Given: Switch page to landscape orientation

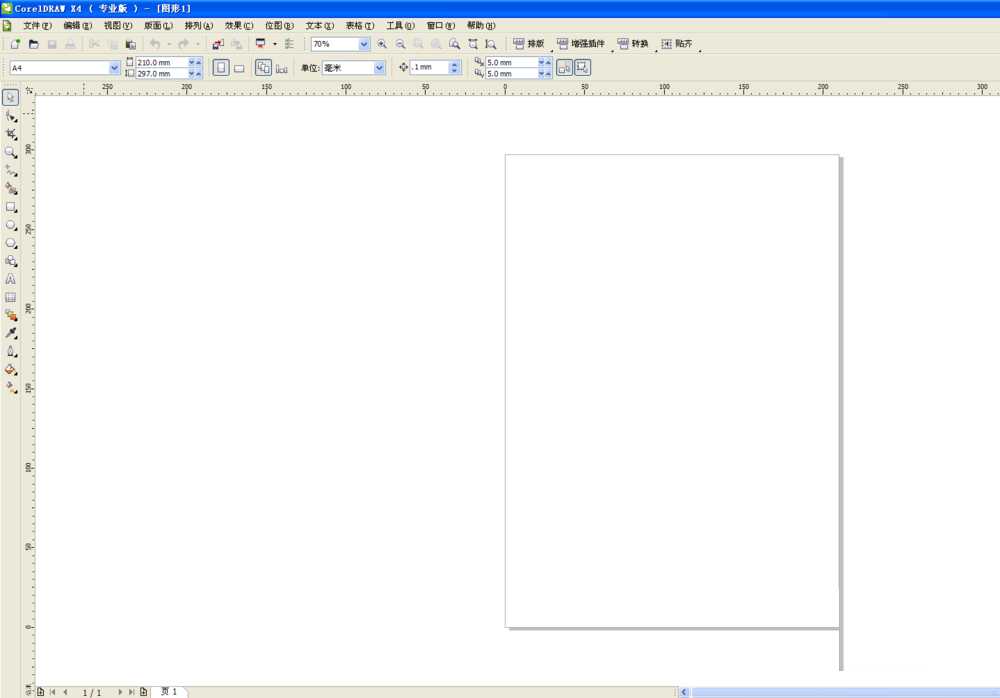Looking at the screenshot, I should click(239, 68).
